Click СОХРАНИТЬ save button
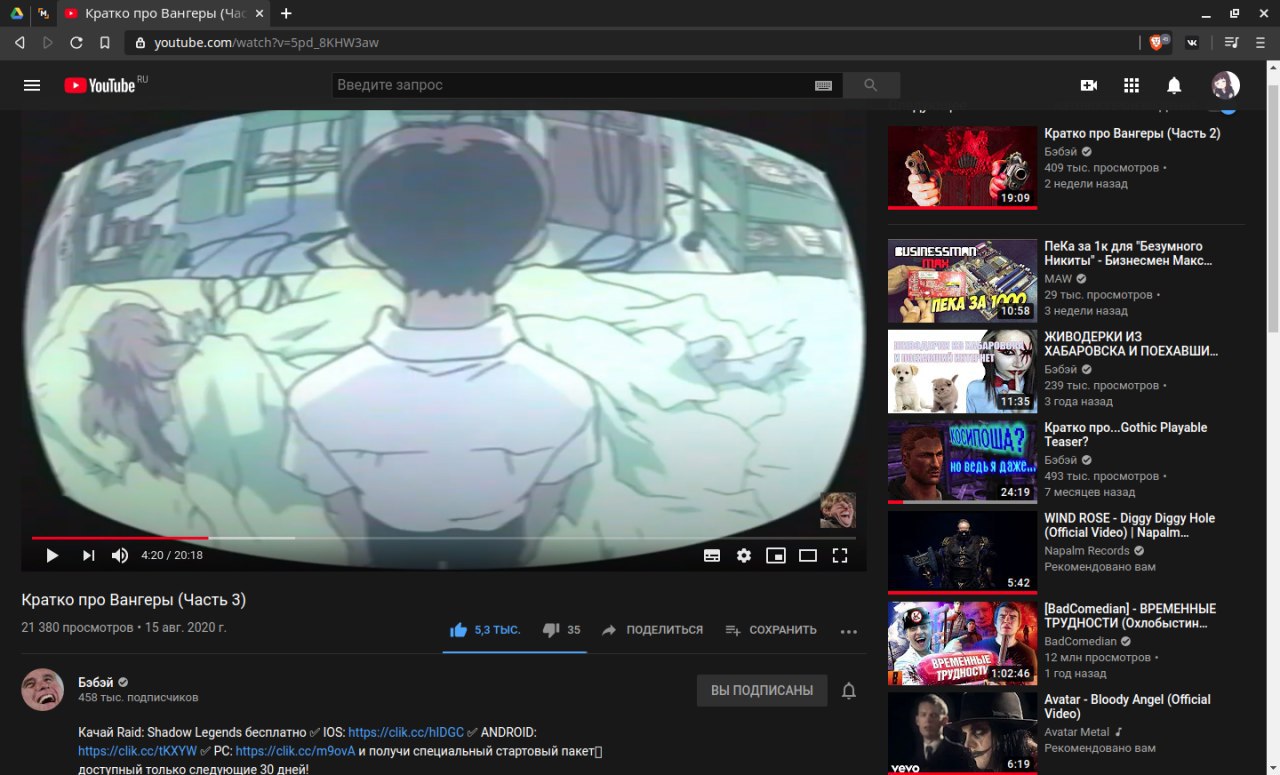1280x775 pixels. coord(771,630)
